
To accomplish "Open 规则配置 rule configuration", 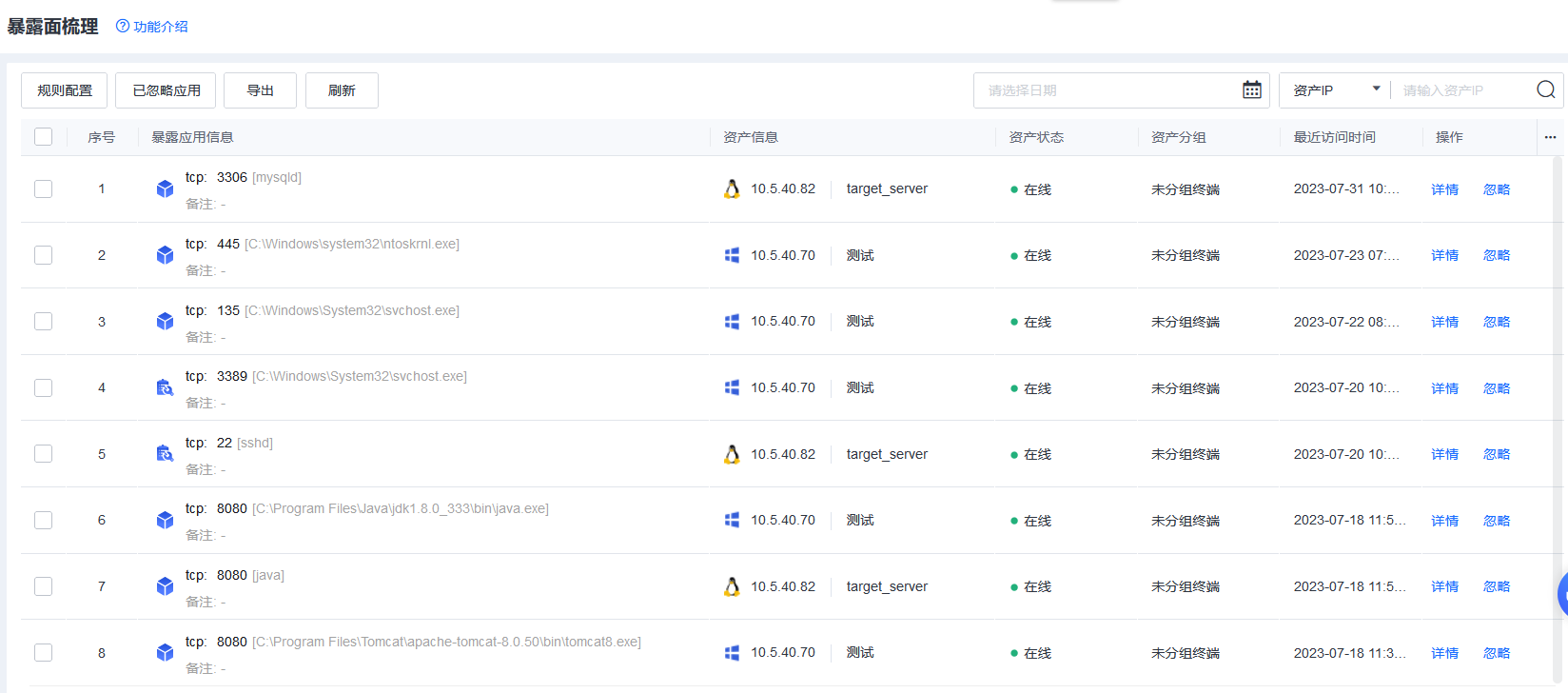I will [x=65, y=90].
